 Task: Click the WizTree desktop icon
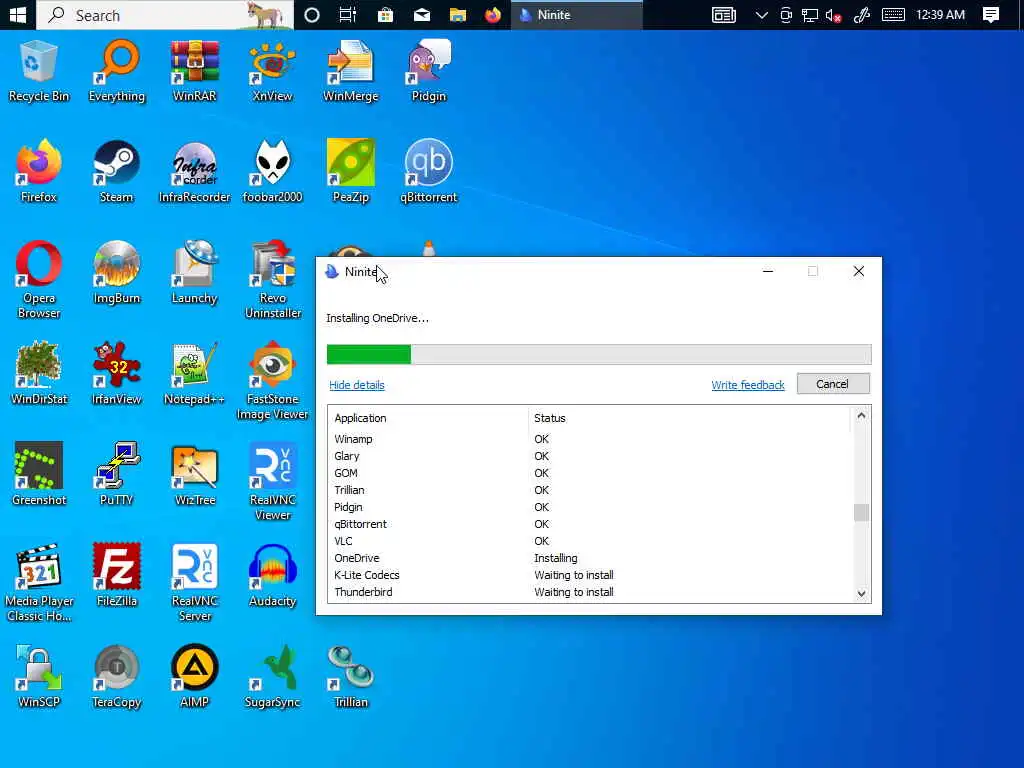click(195, 474)
